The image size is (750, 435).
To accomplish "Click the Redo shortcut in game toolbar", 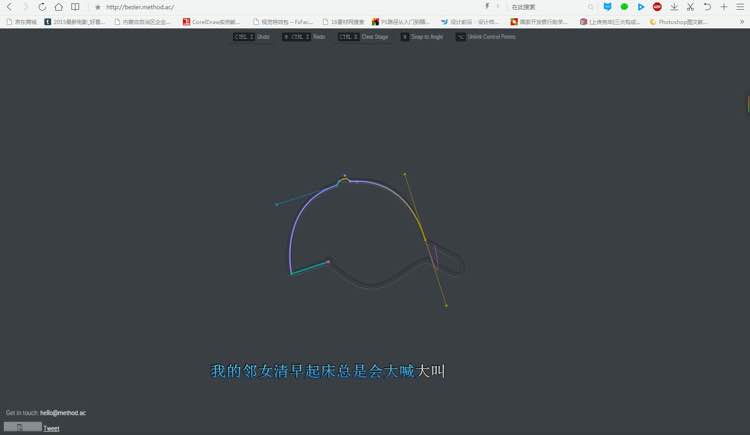I will [304, 36].
